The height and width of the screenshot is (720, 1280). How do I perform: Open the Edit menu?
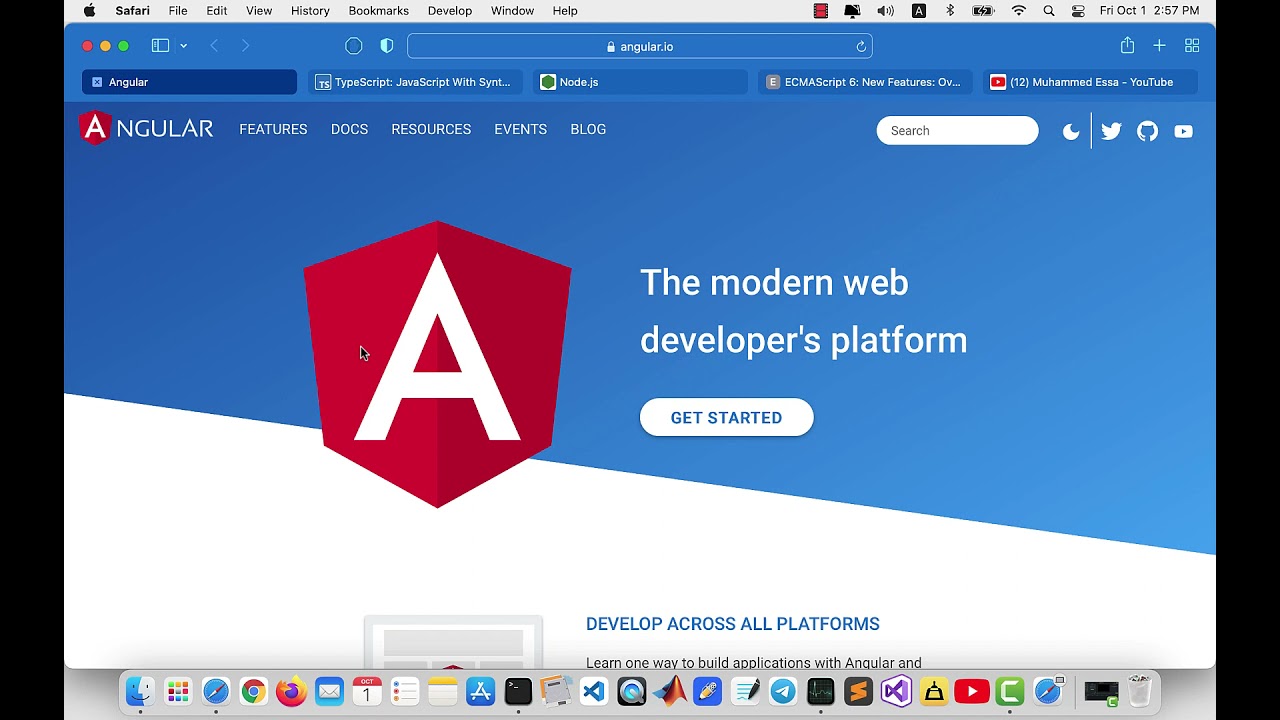pyautogui.click(x=217, y=10)
